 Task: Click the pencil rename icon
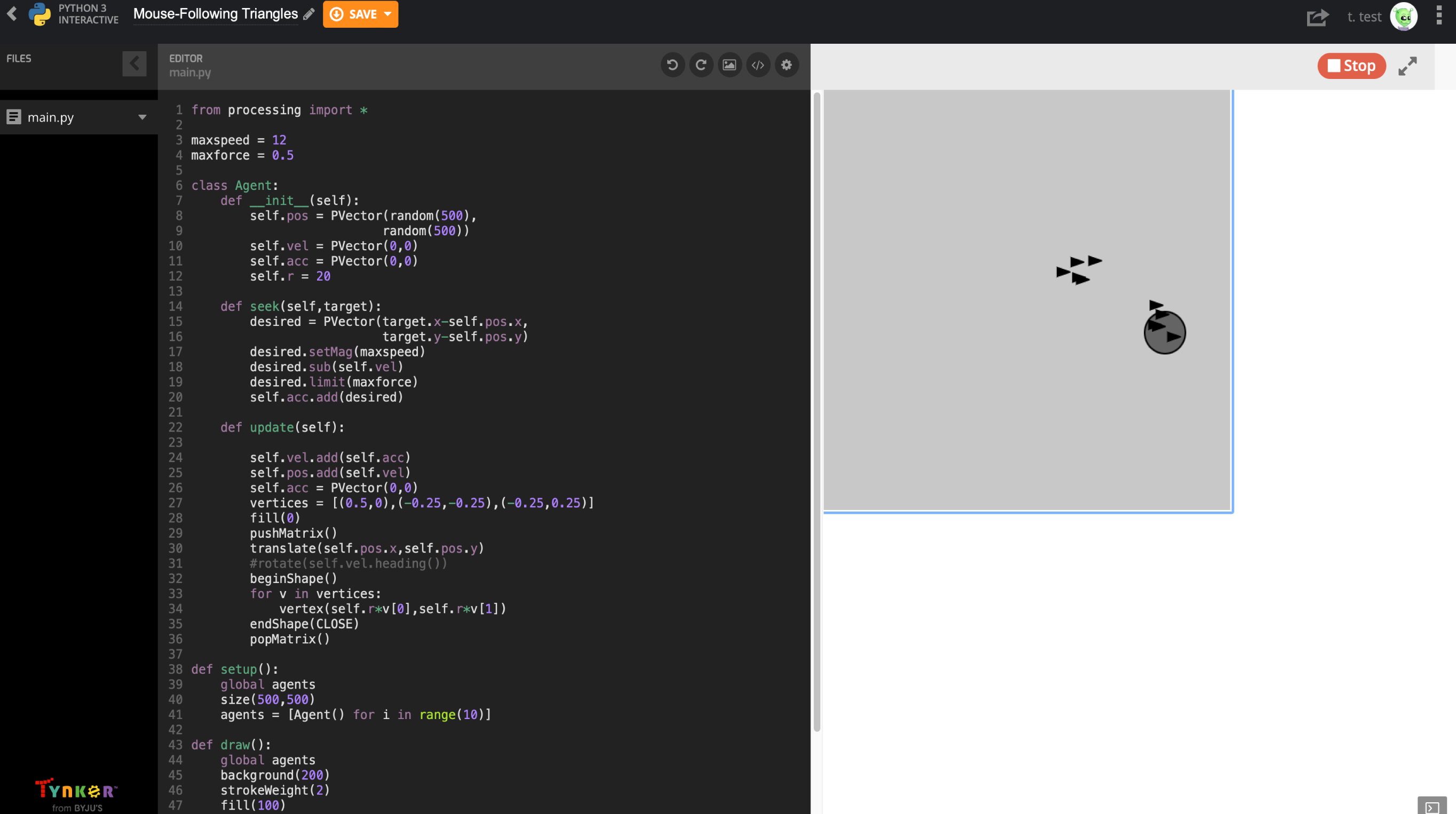308,14
